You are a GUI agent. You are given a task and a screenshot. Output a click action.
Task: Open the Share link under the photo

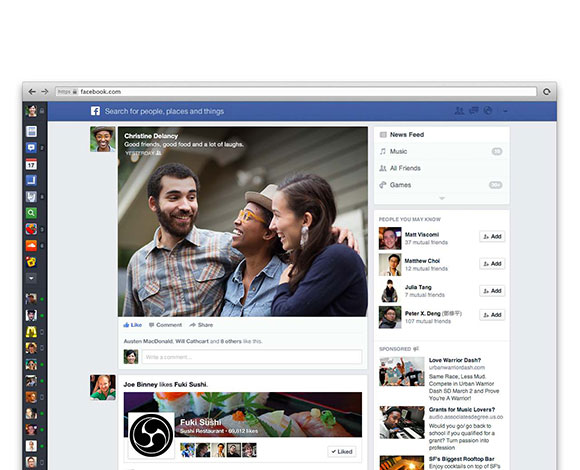(x=201, y=325)
